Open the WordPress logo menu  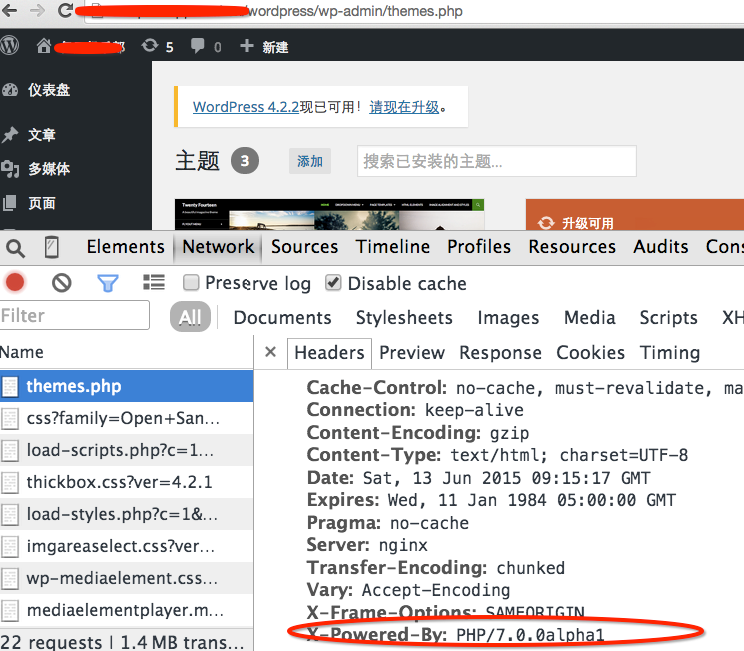click(10, 46)
